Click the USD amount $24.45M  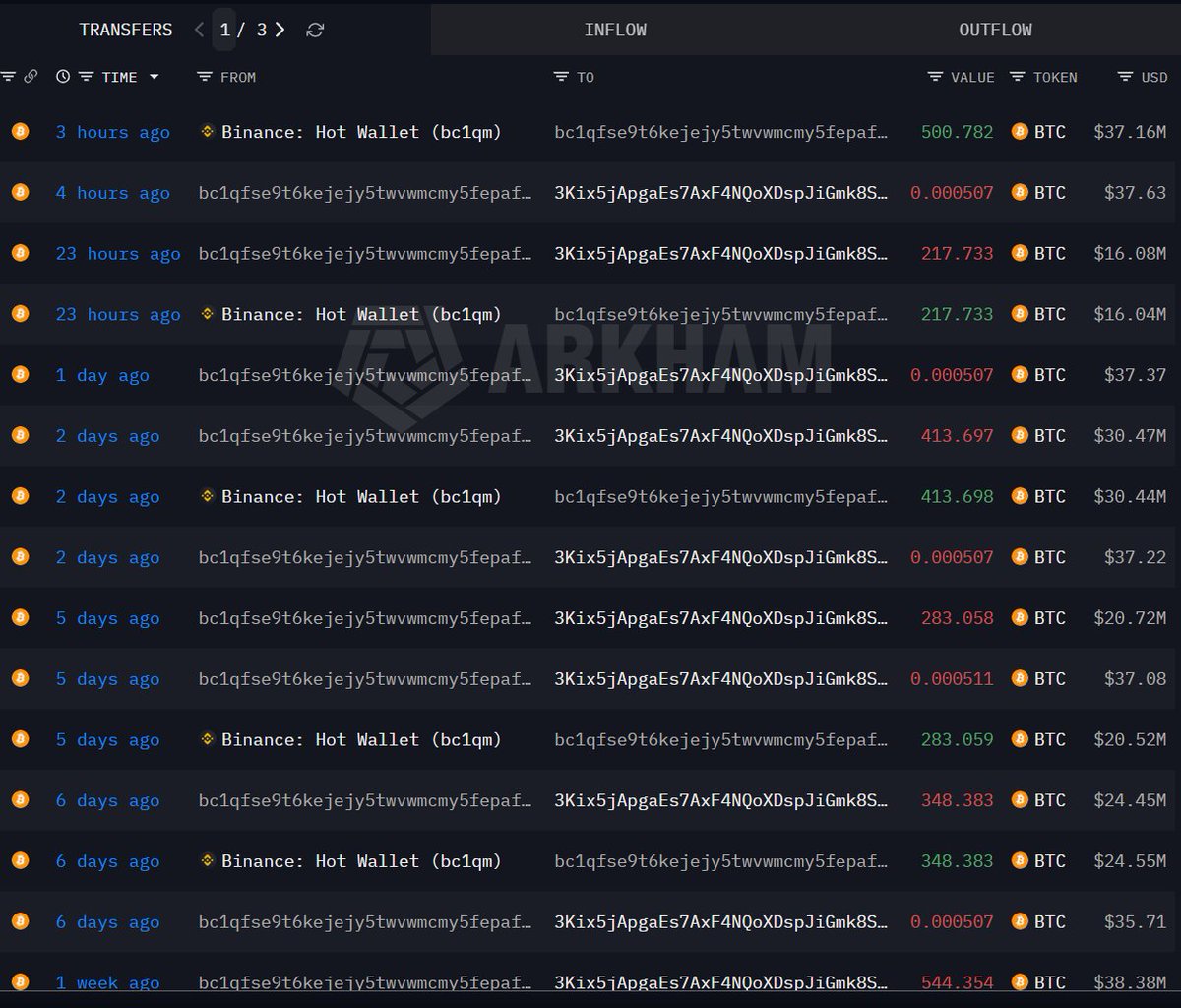click(1130, 800)
